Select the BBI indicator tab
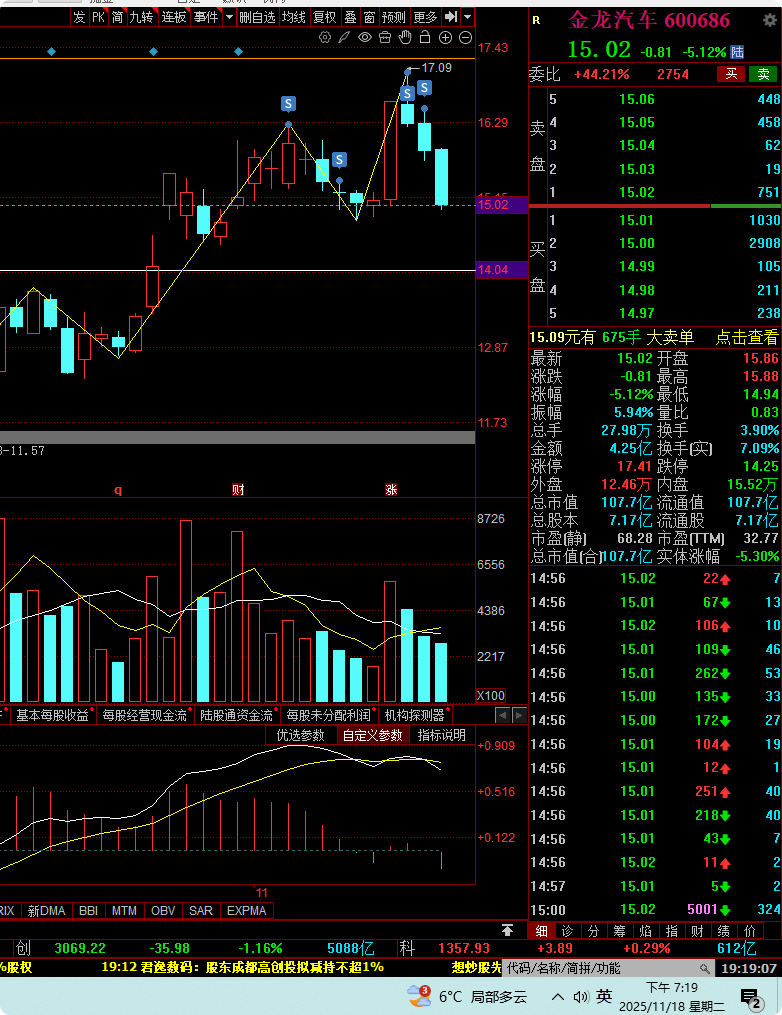 (89, 911)
